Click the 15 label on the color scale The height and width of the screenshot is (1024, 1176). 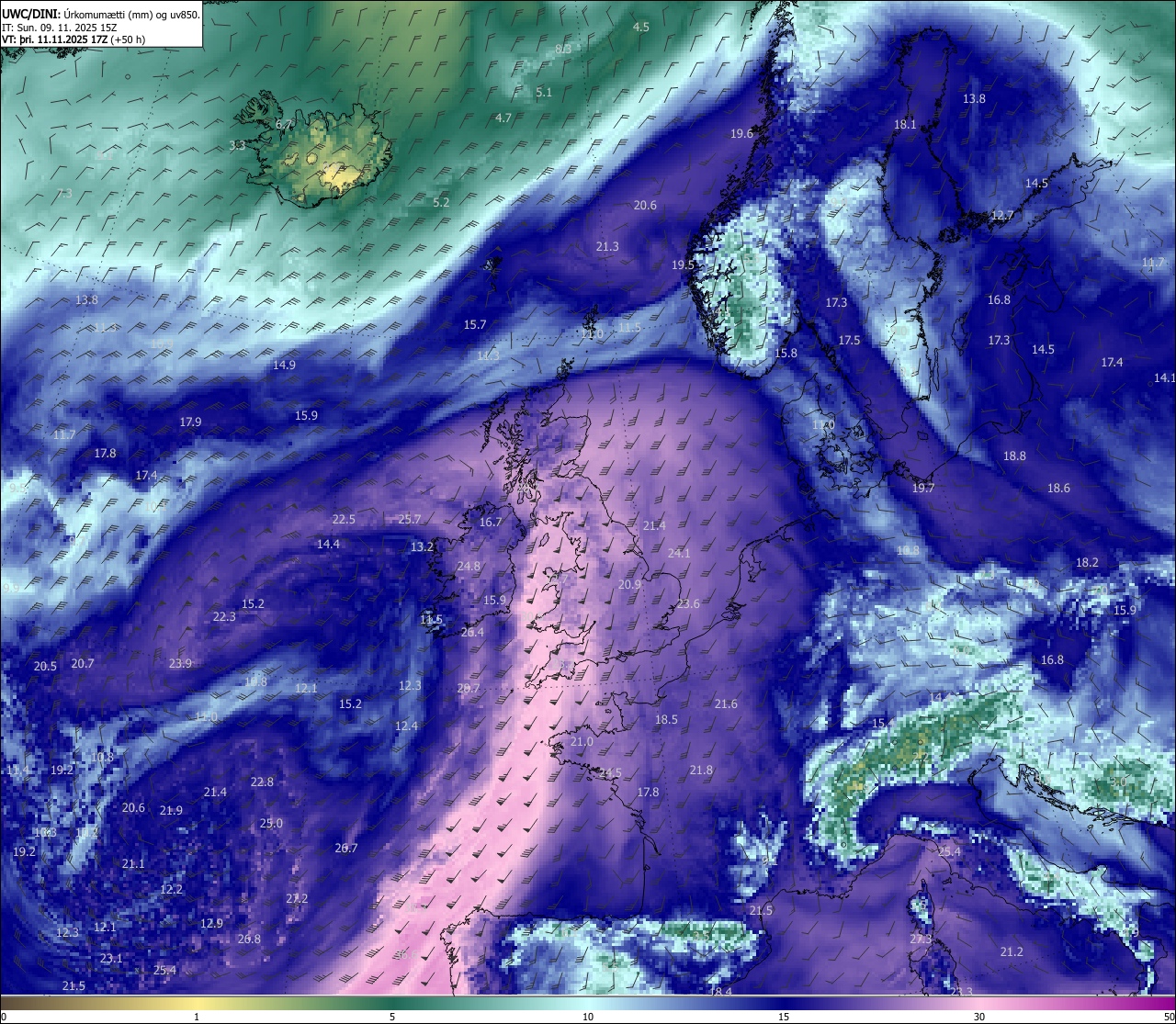[784, 1017]
